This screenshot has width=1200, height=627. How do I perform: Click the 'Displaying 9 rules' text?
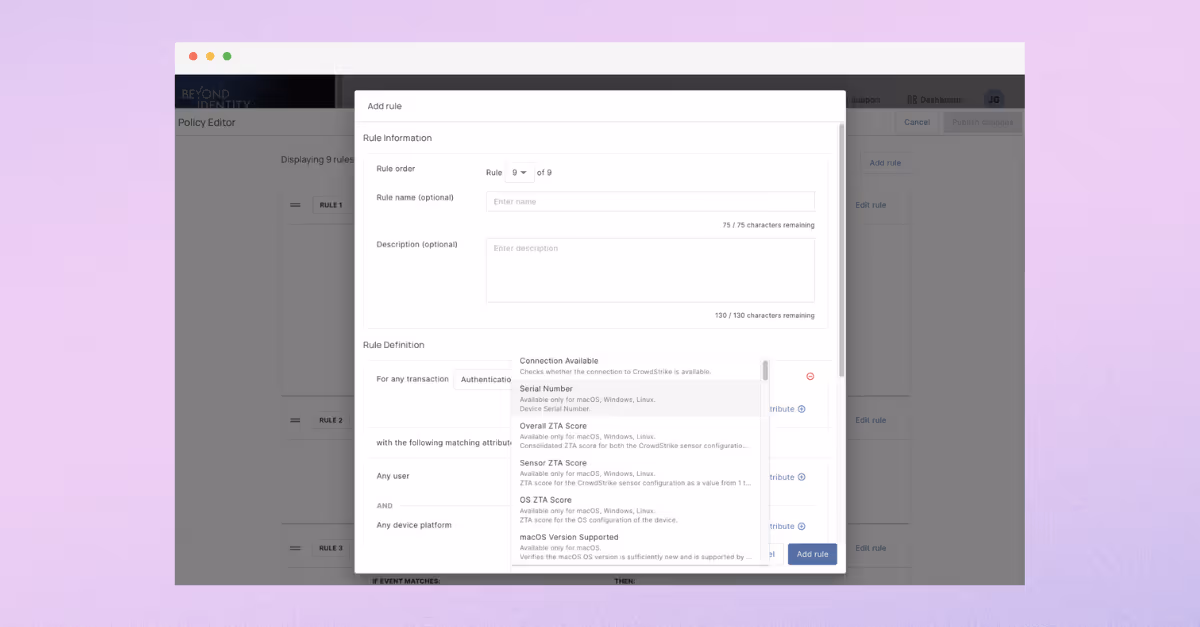click(318, 159)
